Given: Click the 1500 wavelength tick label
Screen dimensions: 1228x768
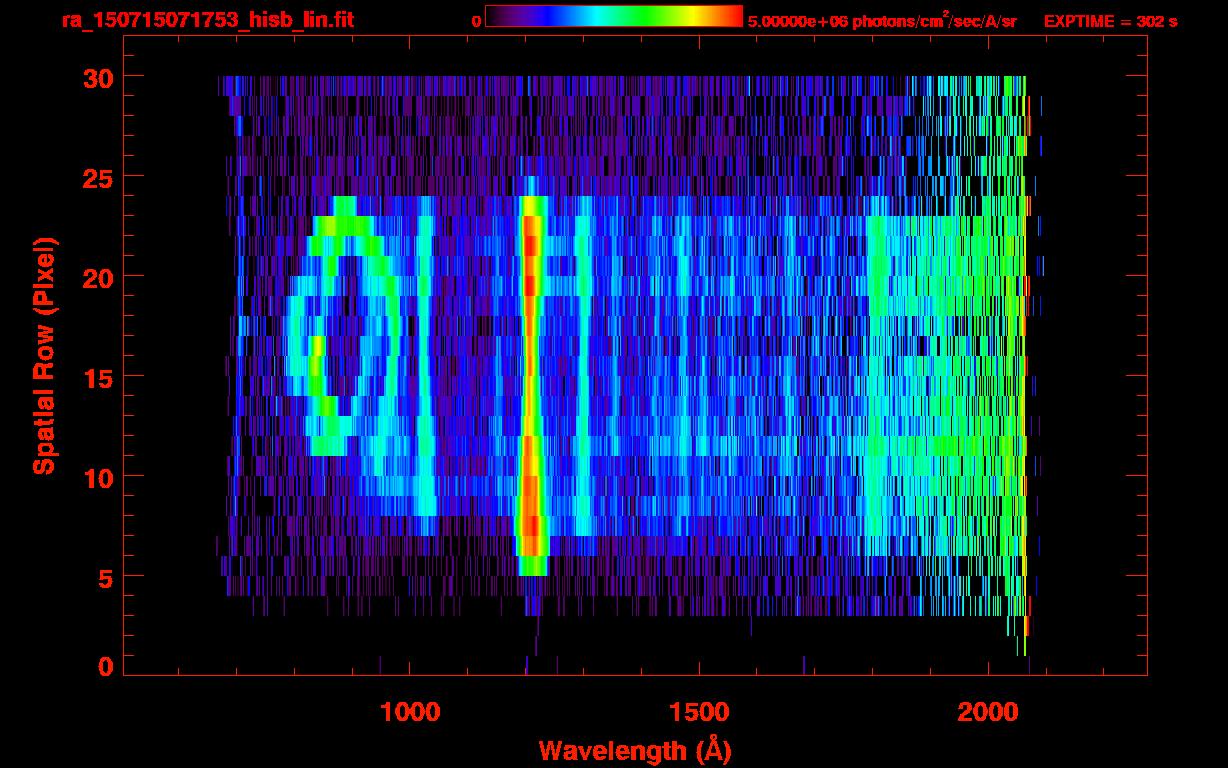Looking at the screenshot, I should [x=698, y=712].
